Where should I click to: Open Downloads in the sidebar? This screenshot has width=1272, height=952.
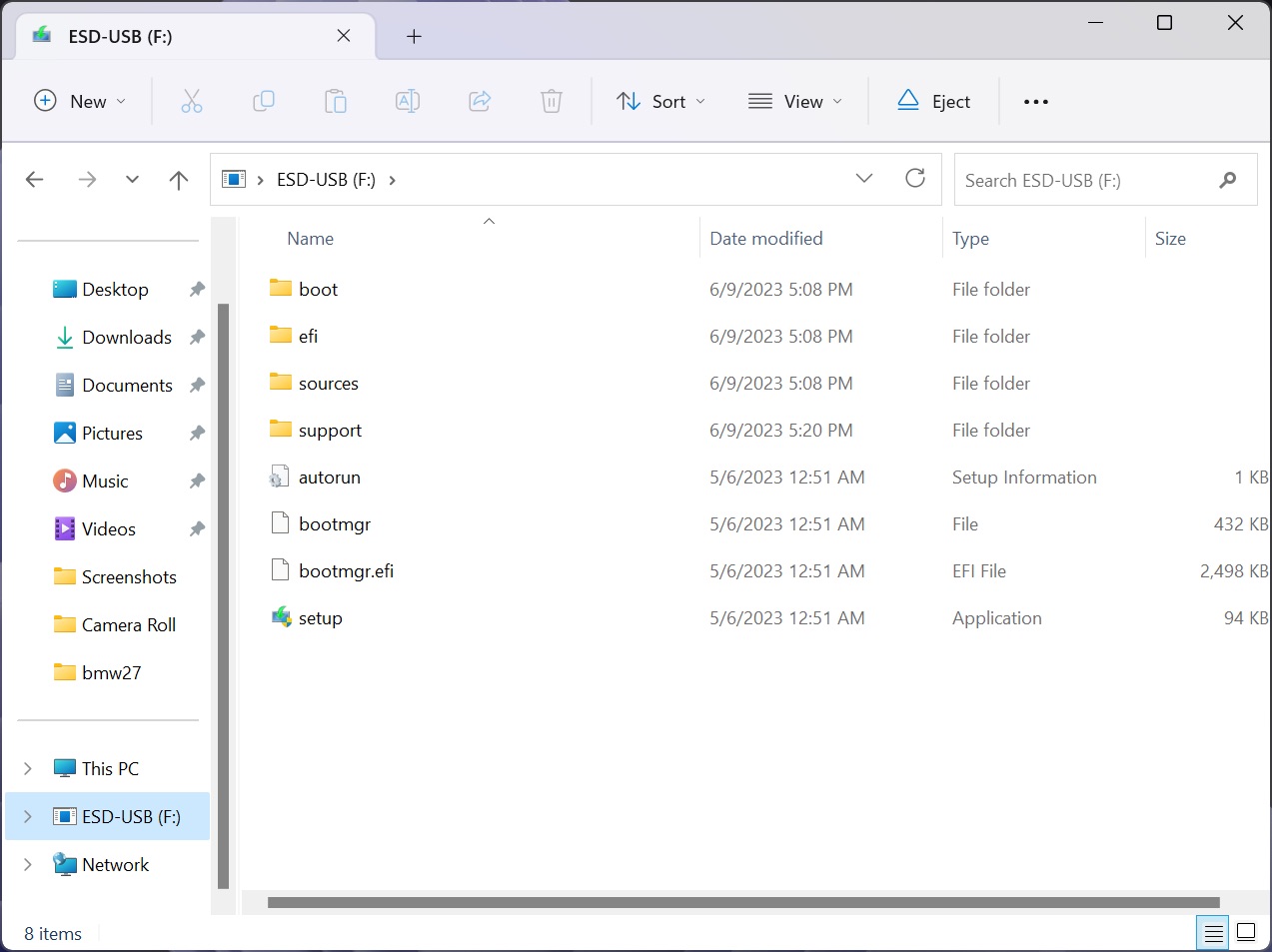(x=127, y=338)
